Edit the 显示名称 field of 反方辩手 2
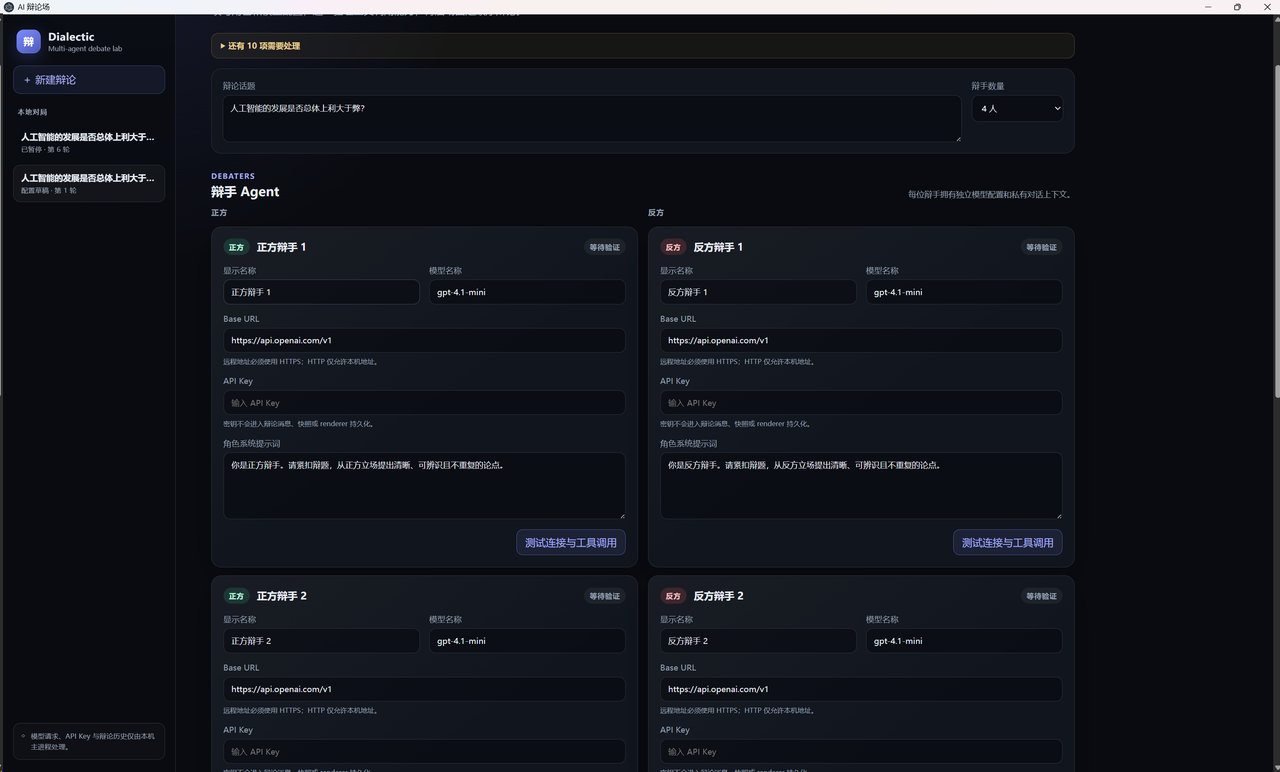This screenshot has height=772, width=1280. pos(758,641)
